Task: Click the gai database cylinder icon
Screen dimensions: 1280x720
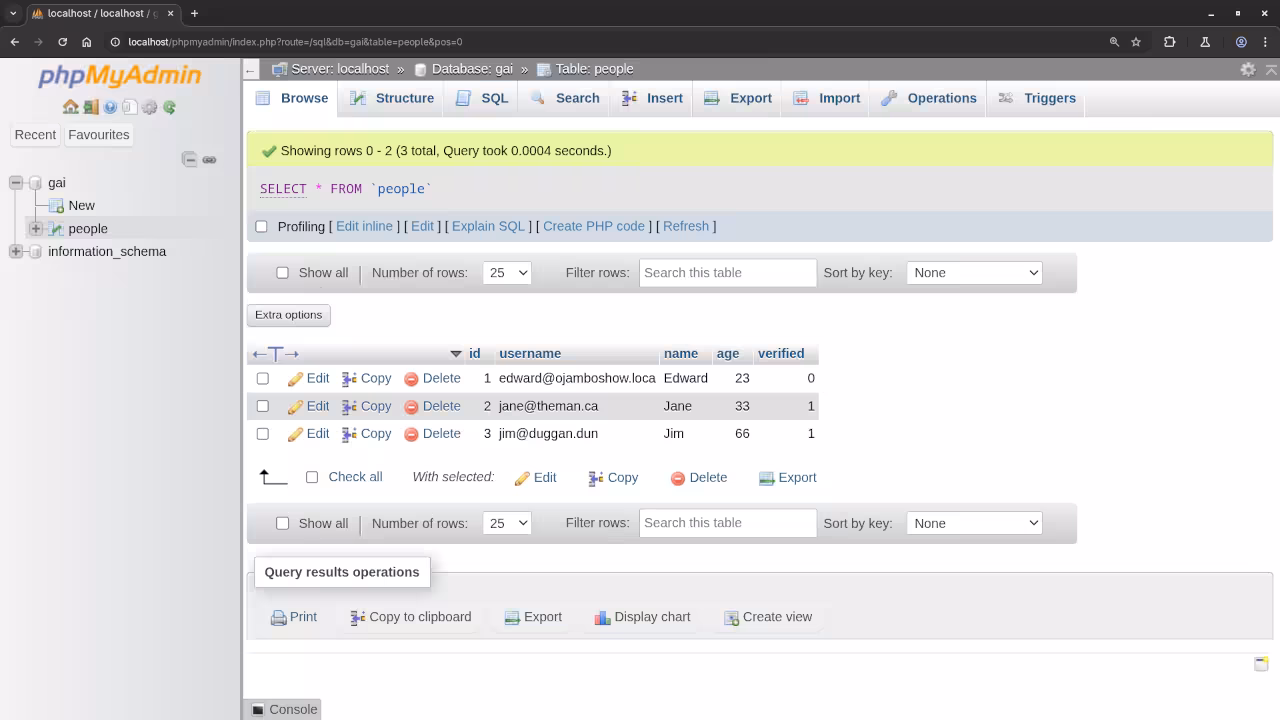Action: click(35, 183)
